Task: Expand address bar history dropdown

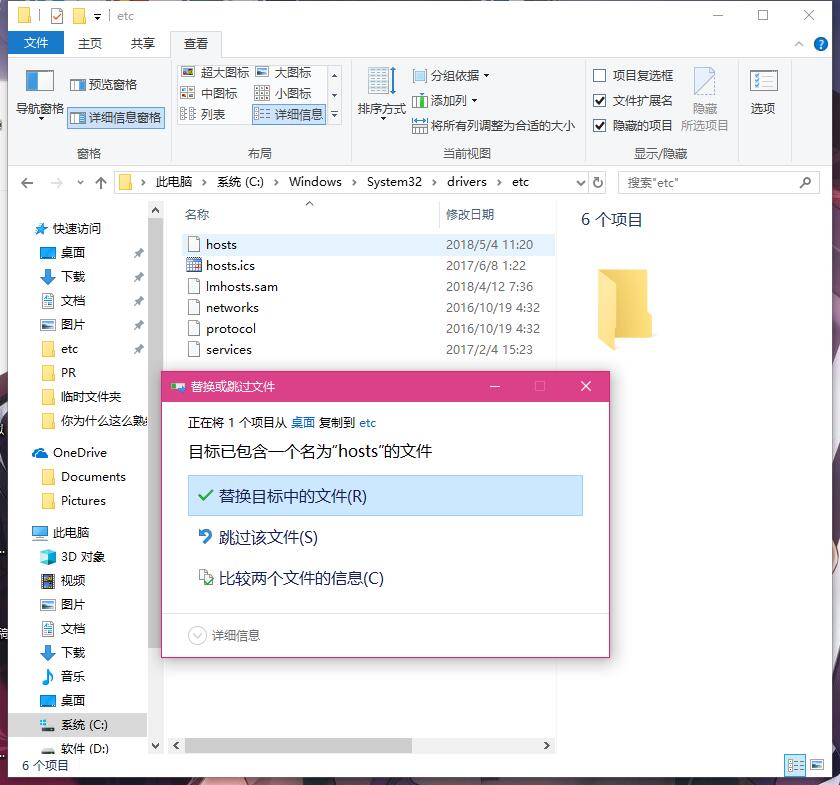Action: [580, 183]
